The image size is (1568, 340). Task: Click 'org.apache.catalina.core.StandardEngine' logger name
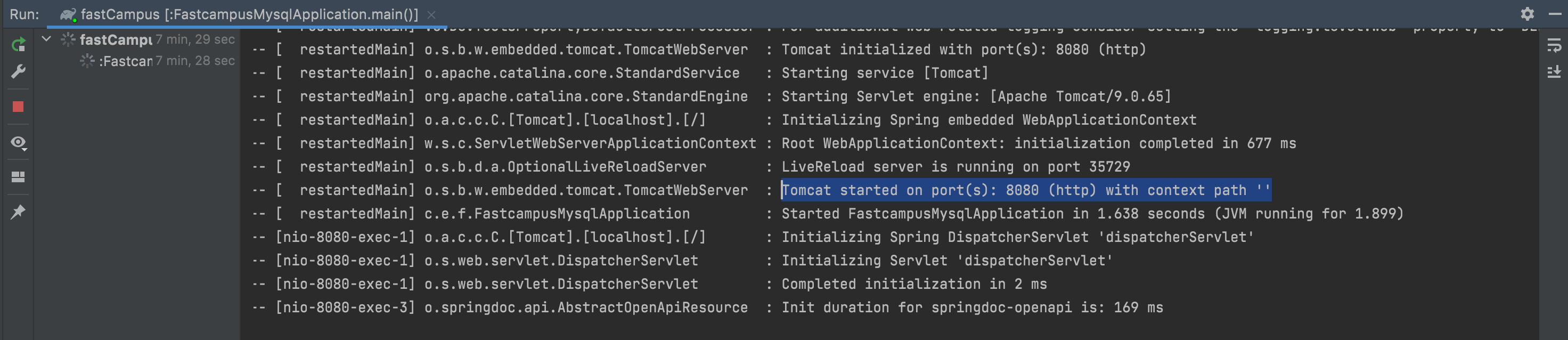click(585, 96)
